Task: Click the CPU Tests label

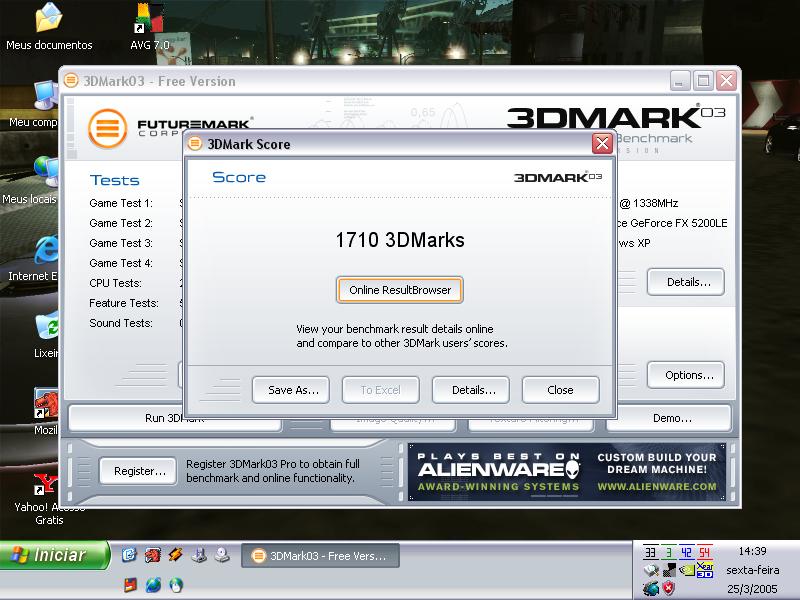Action: click(x=115, y=283)
